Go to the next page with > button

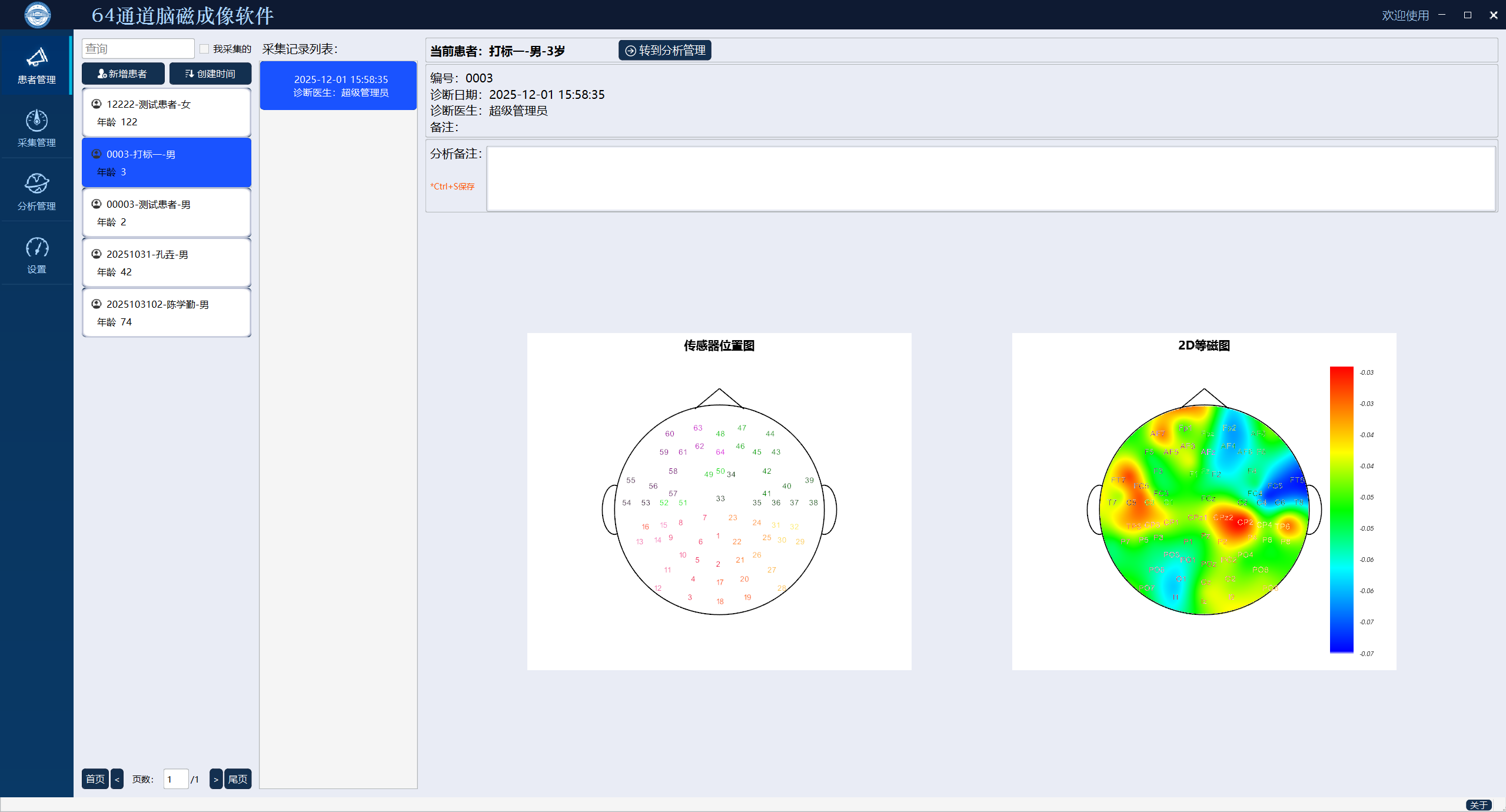(216, 779)
